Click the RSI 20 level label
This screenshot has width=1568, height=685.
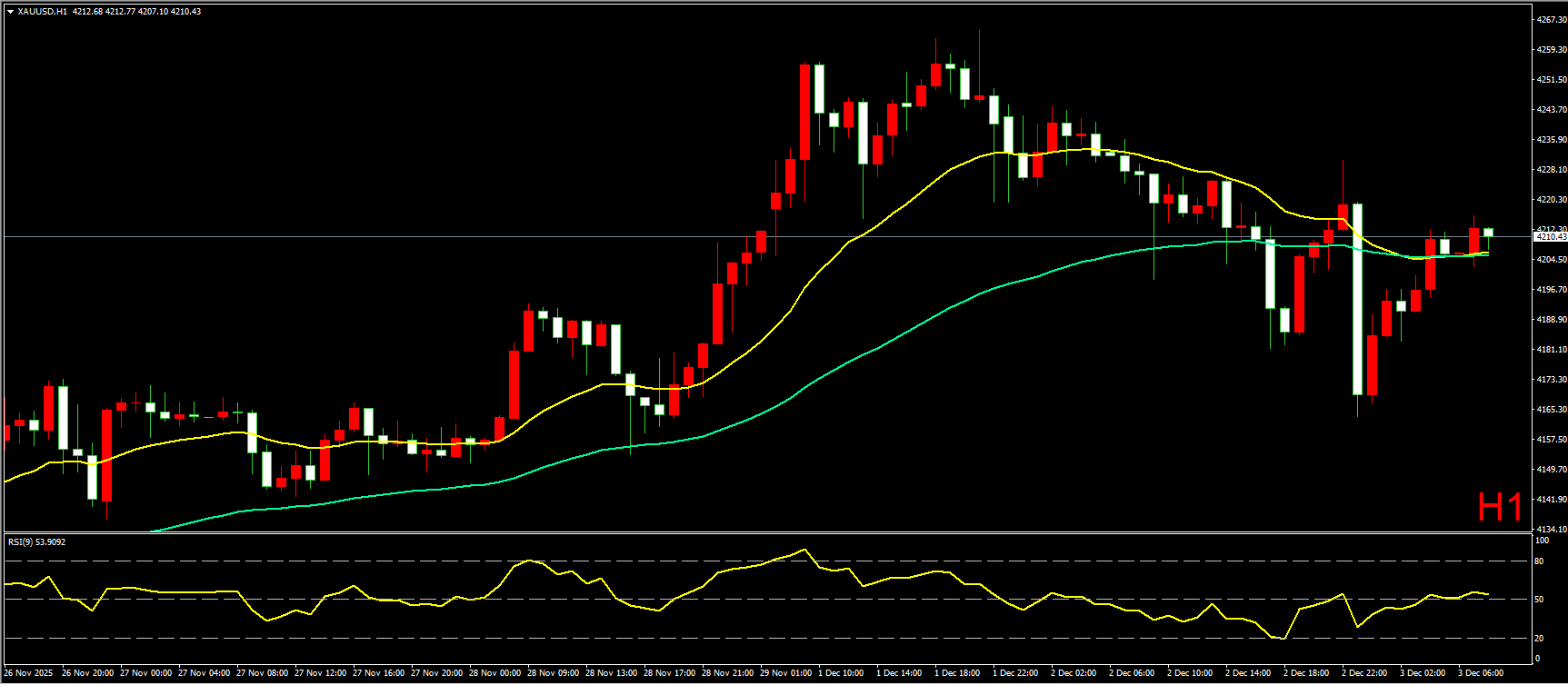pos(1539,638)
